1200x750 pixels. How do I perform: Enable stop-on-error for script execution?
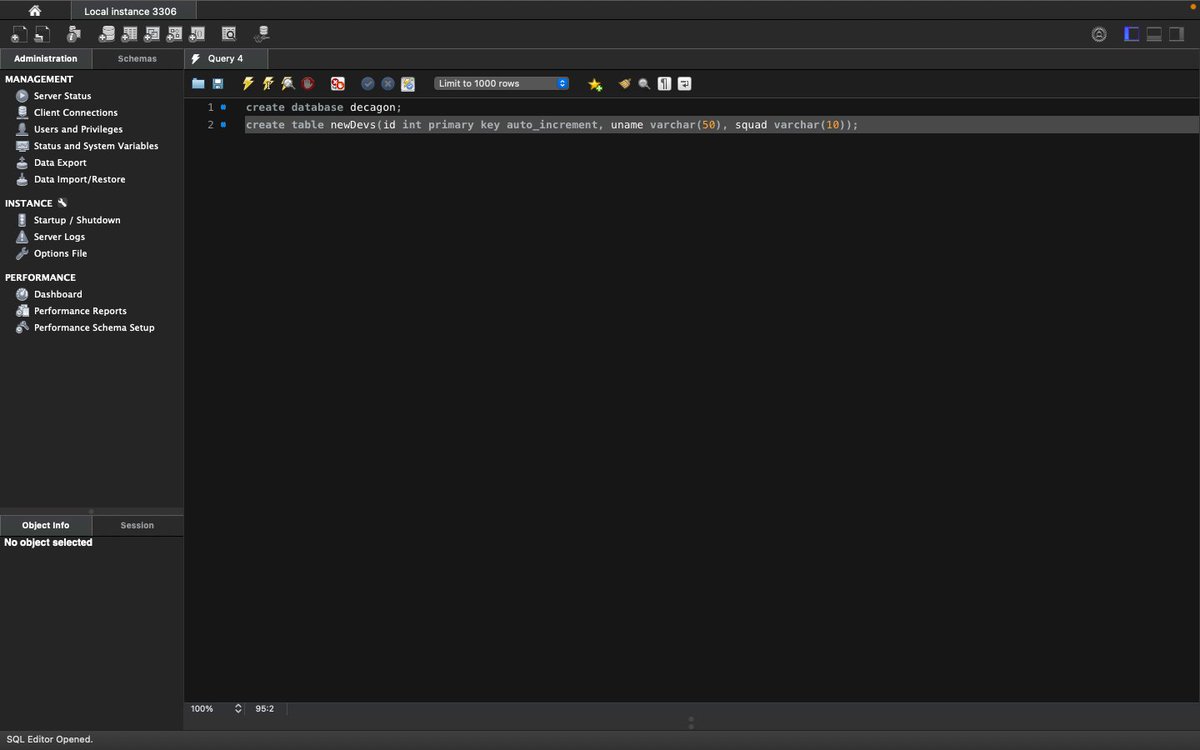(337, 83)
